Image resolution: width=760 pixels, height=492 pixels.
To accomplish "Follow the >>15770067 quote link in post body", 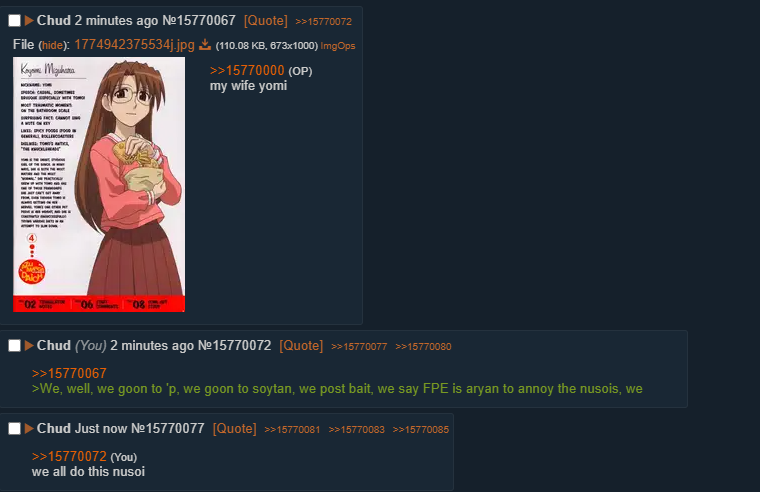I will click(x=69, y=373).
